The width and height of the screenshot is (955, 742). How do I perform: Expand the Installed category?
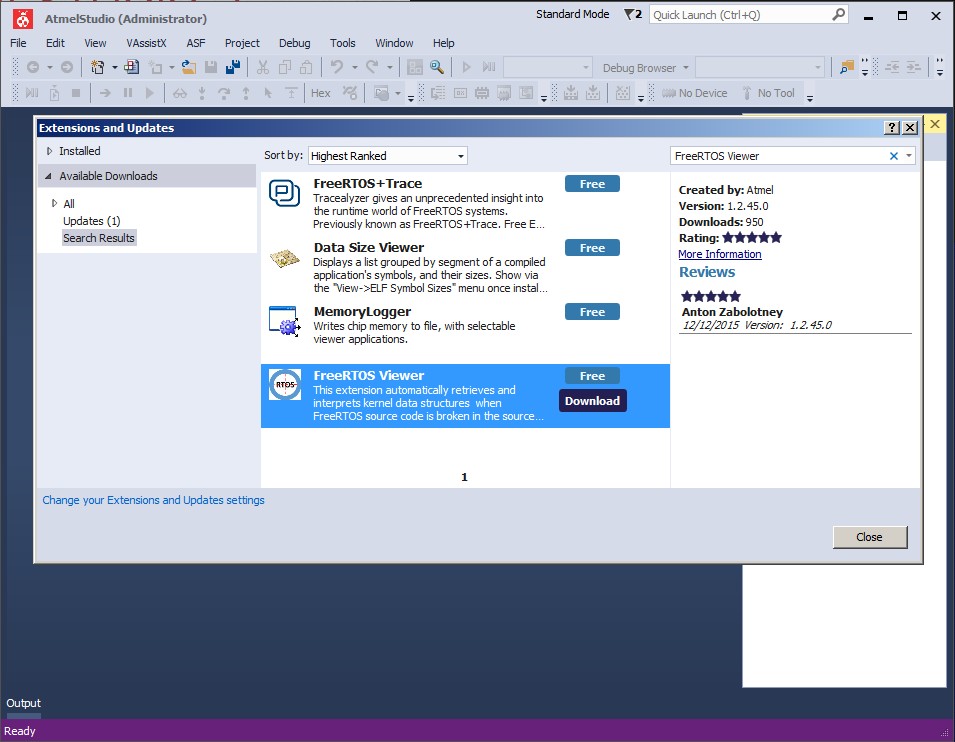(49, 151)
